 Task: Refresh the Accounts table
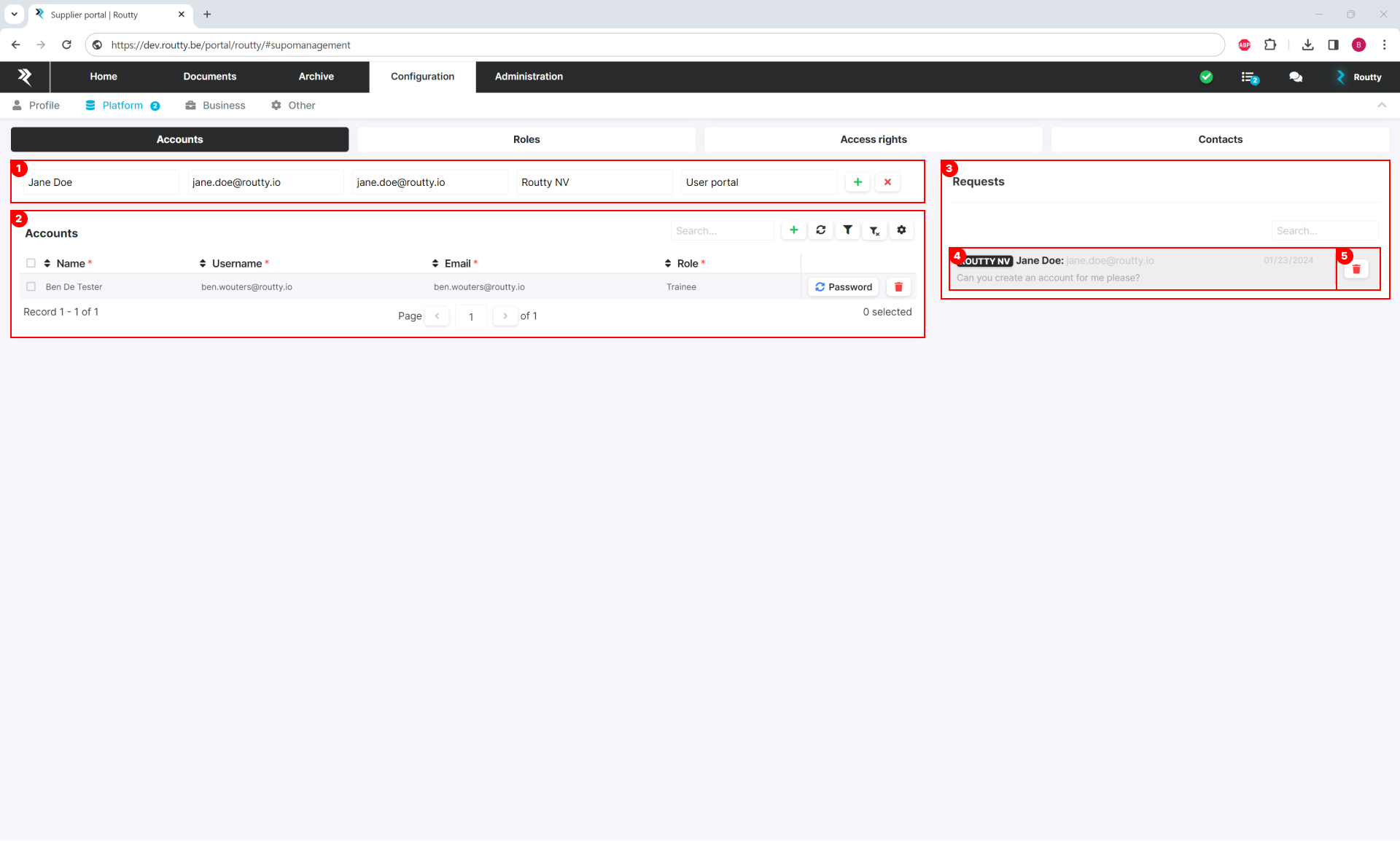tap(820, 230)
